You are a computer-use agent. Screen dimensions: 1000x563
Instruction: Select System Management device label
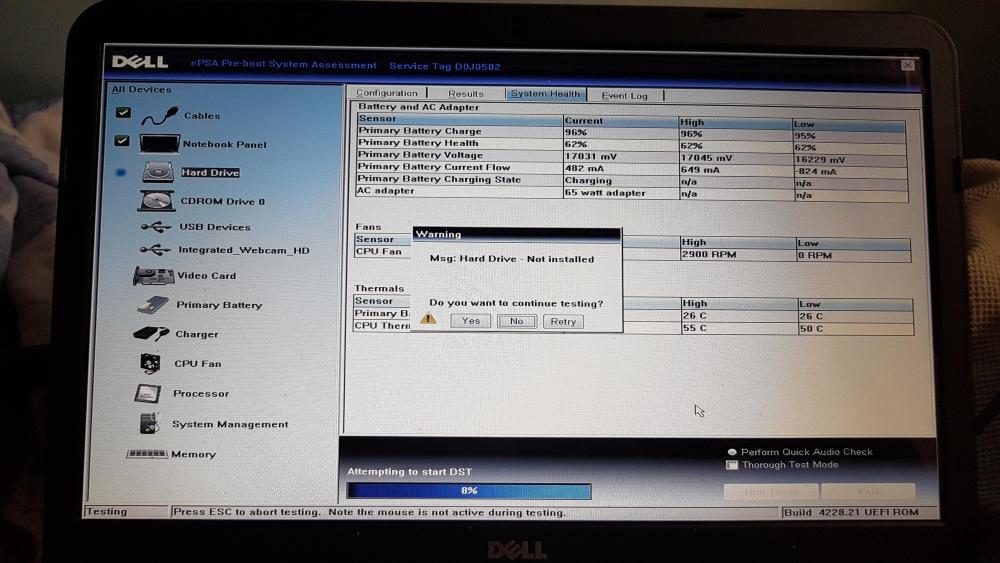(230, 424)
